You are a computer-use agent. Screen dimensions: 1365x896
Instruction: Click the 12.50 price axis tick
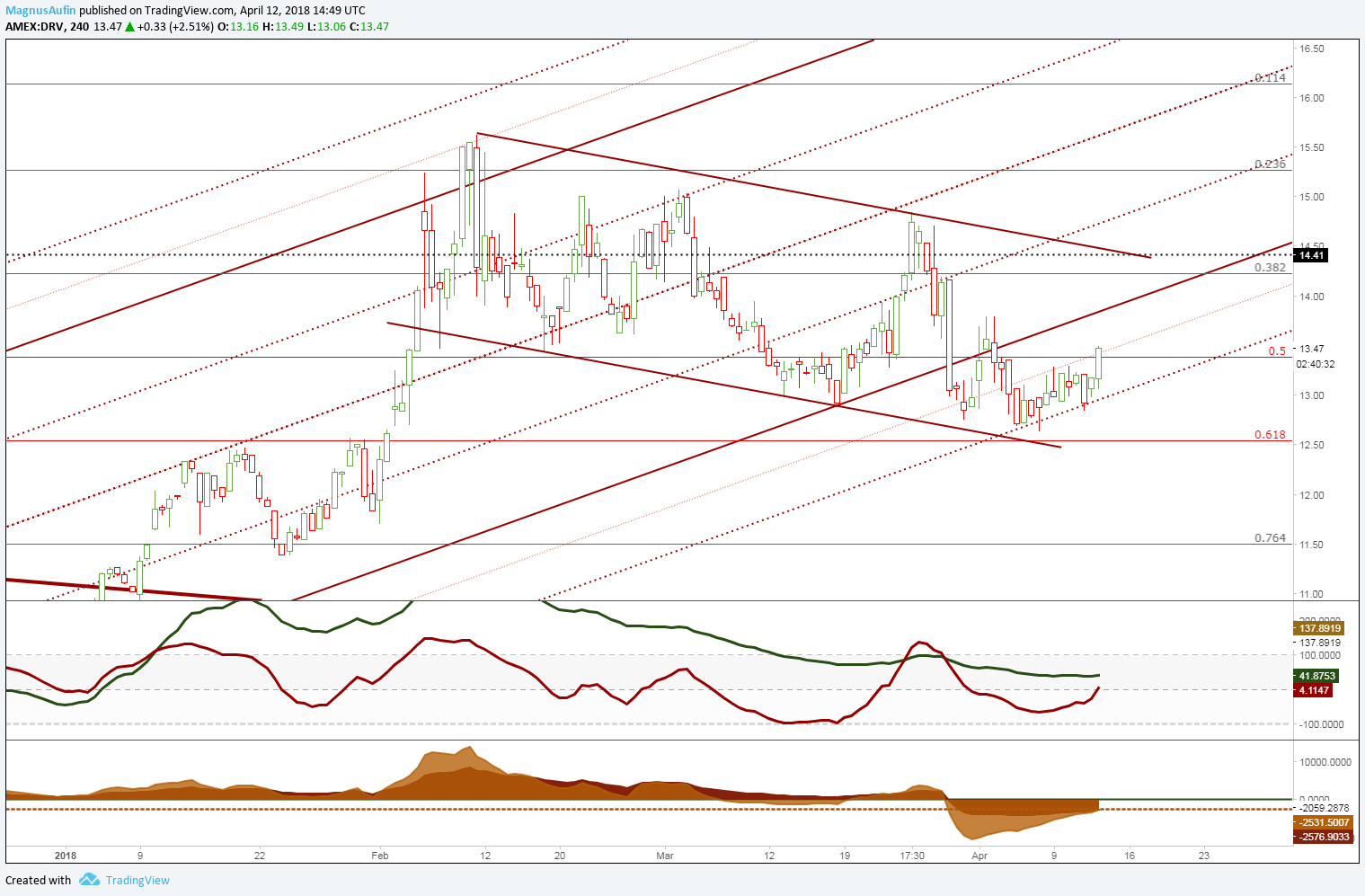pos(1312,445)
